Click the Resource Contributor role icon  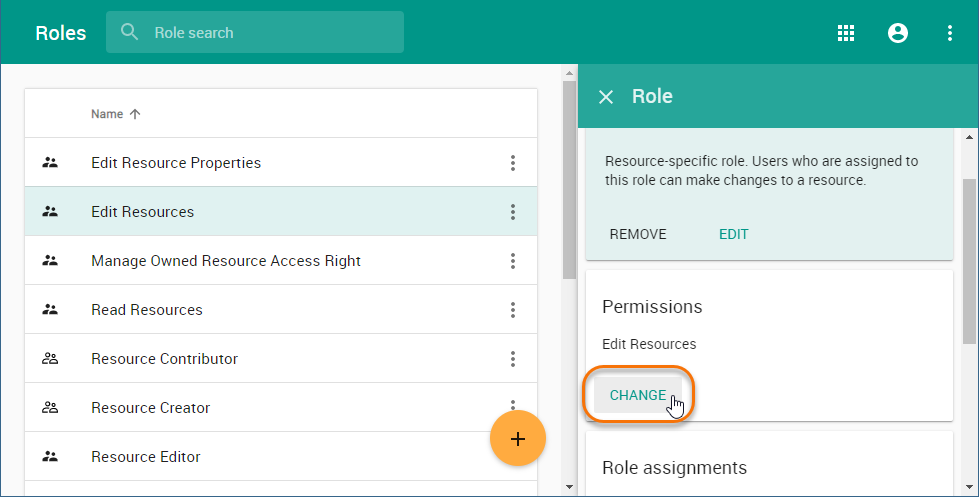click(x=50, y=359)
